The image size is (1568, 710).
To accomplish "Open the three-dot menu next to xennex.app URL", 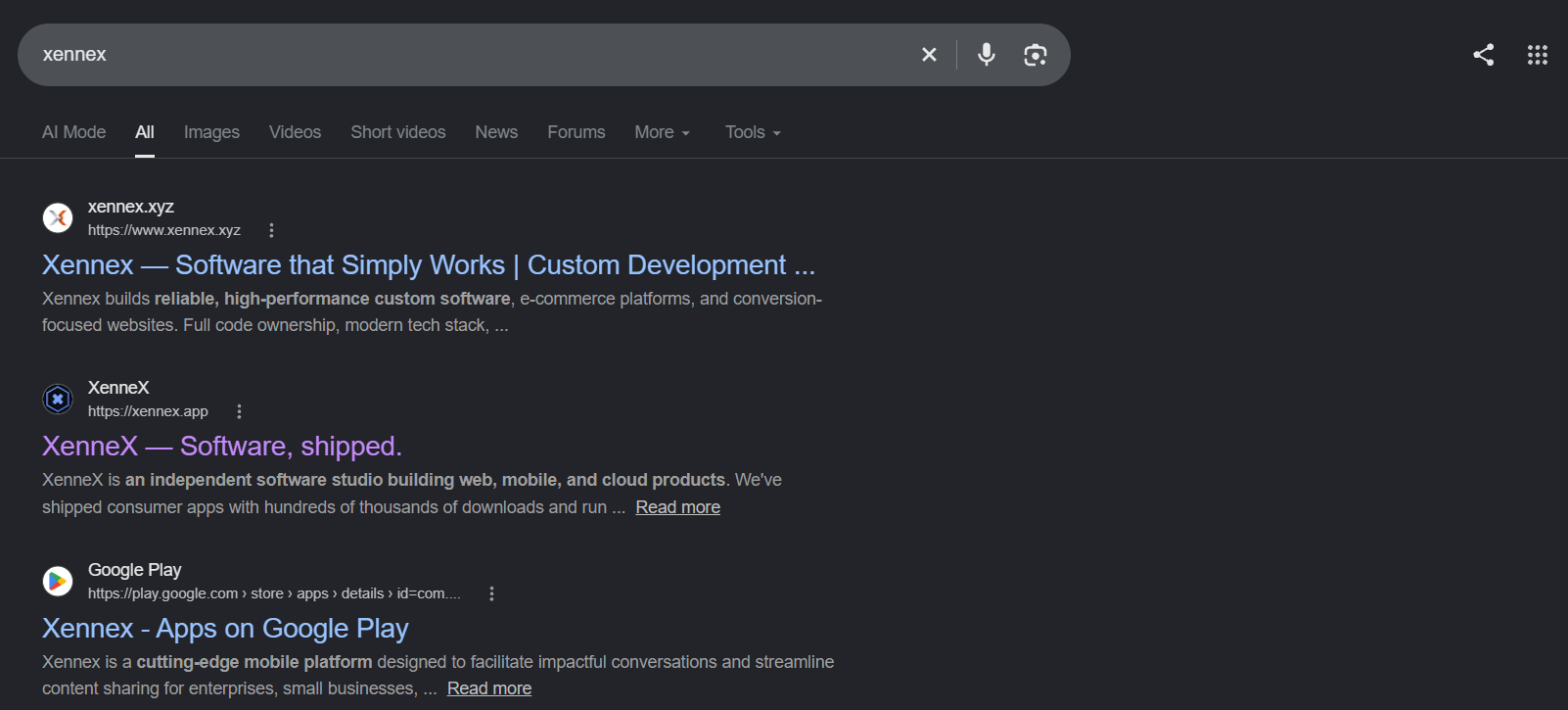I will [x=239, y=411].
